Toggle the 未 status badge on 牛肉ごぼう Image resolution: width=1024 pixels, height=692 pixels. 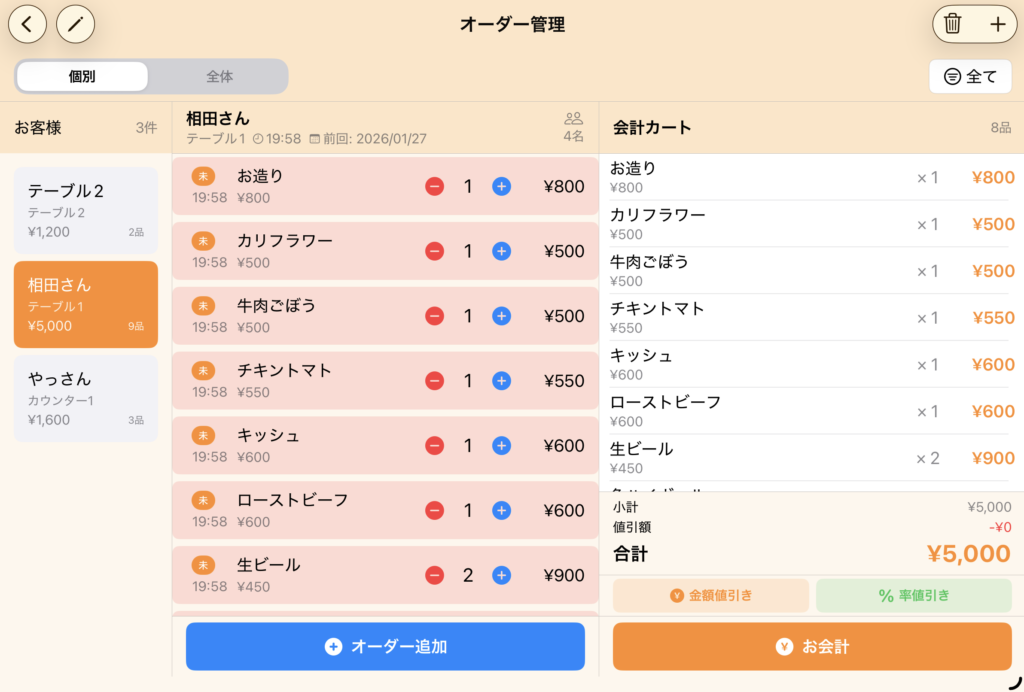(203, 306)
